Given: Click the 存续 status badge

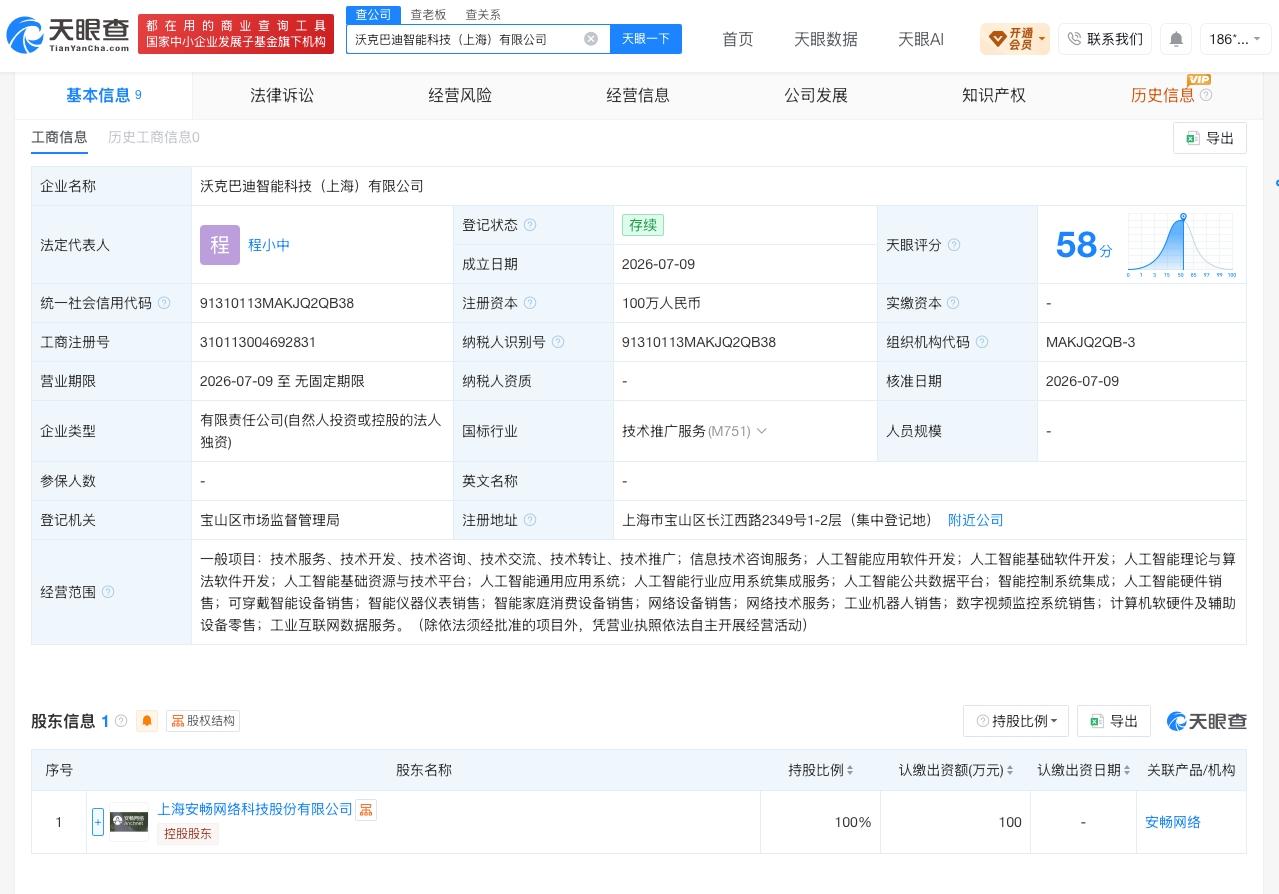Looking at the screenshot, I should [x=643, y=225].
